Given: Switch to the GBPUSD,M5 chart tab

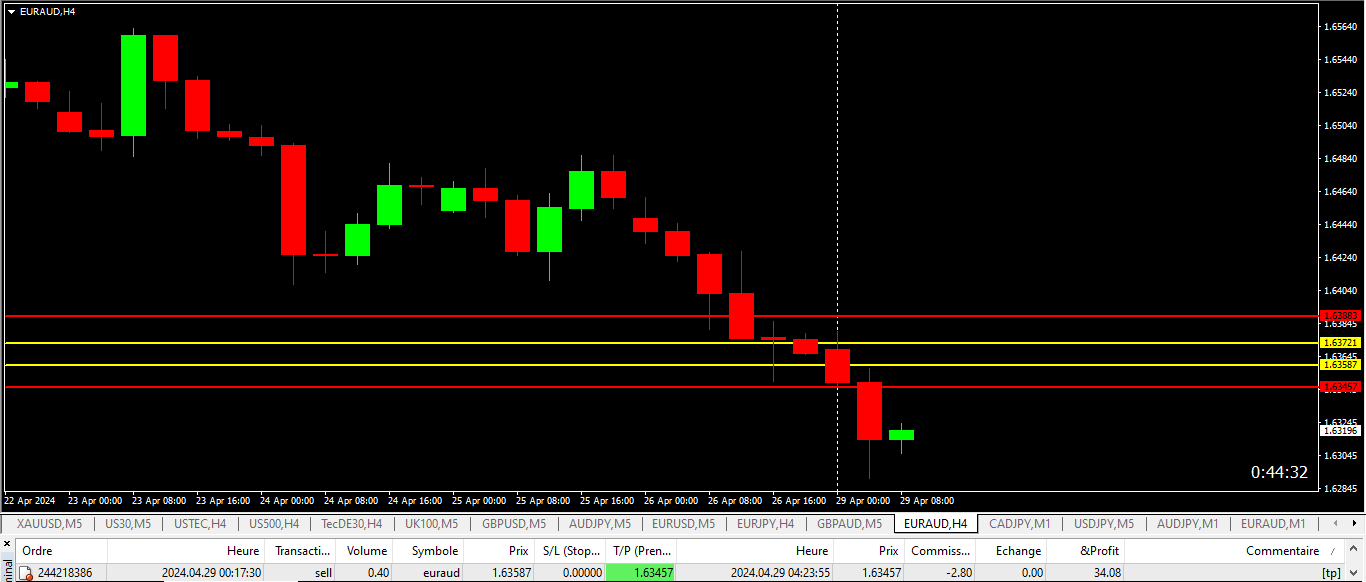Looking at the screenshot, I should [x=514, y=523].
